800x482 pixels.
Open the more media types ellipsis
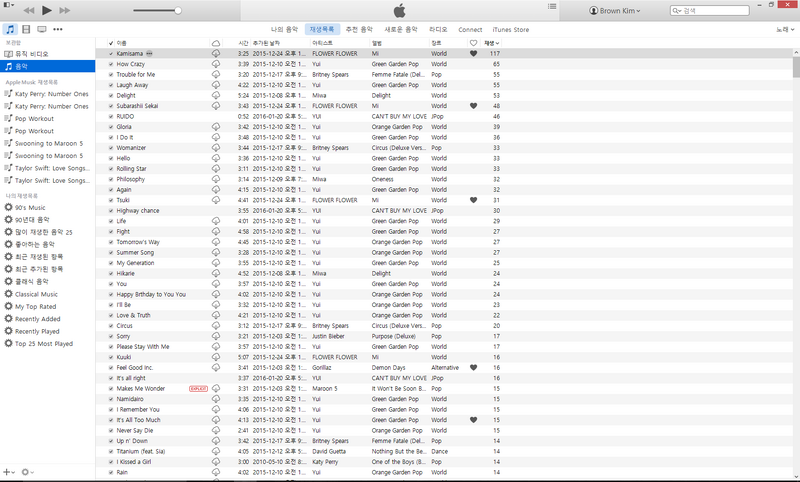coord(58,30)
